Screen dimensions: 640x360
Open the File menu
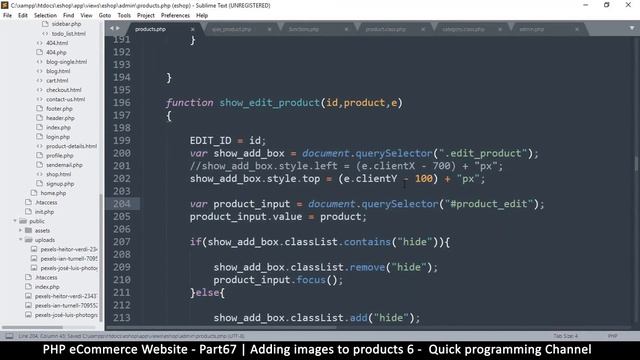[7, 16]
